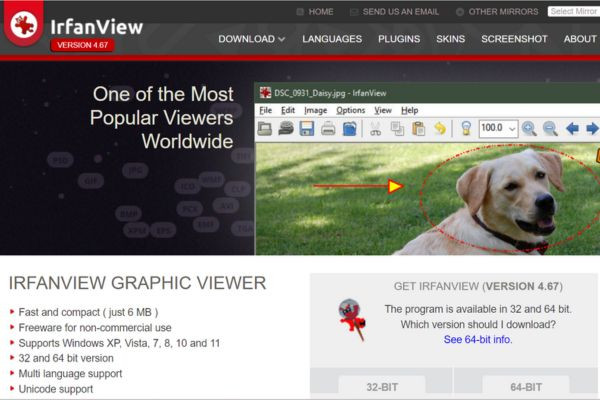Image resolution: width=600 pixels, height=400 pixels.
Task: Click 'Freeware for non-commercial use' text
Action: [95, 328]
